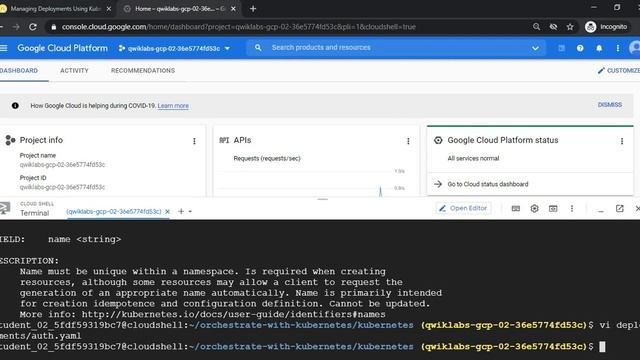Screen dimensions: 640x360
Task: Open the Google Cloud navigation hamburger menu
Action: [x=4, y=48]
